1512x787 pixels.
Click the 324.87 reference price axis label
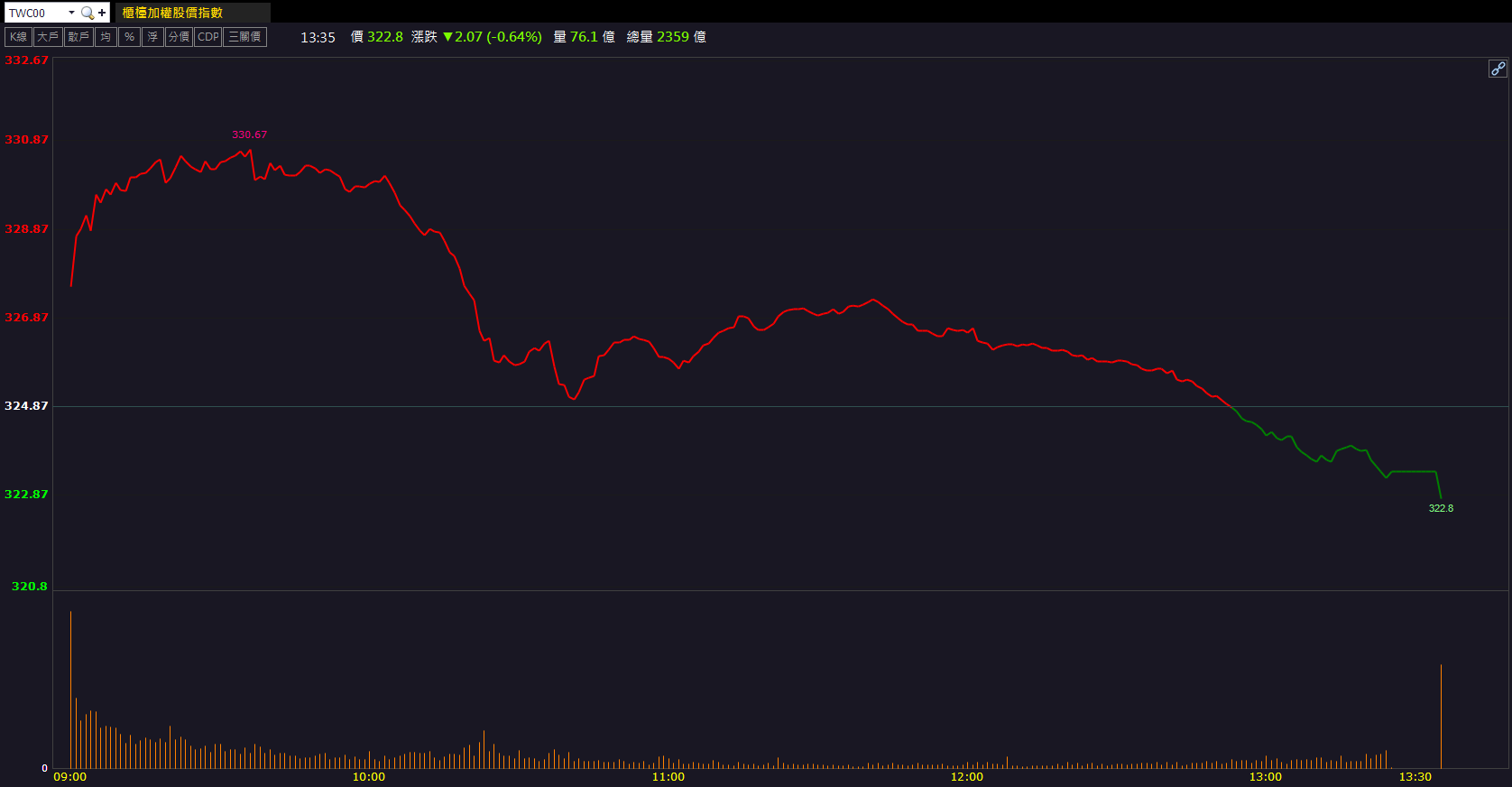tap(26, 406)
